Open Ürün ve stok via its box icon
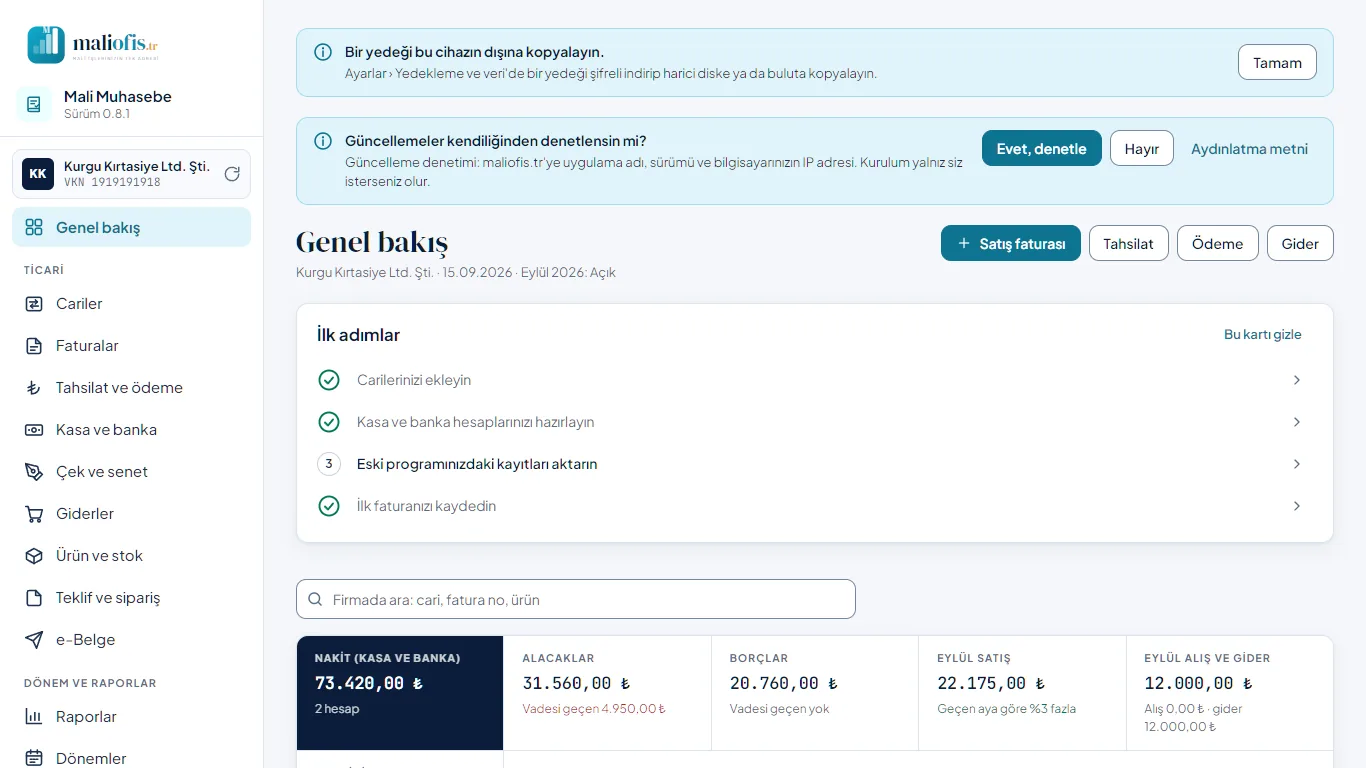The image size is (1366, 768). click(34, 556)
